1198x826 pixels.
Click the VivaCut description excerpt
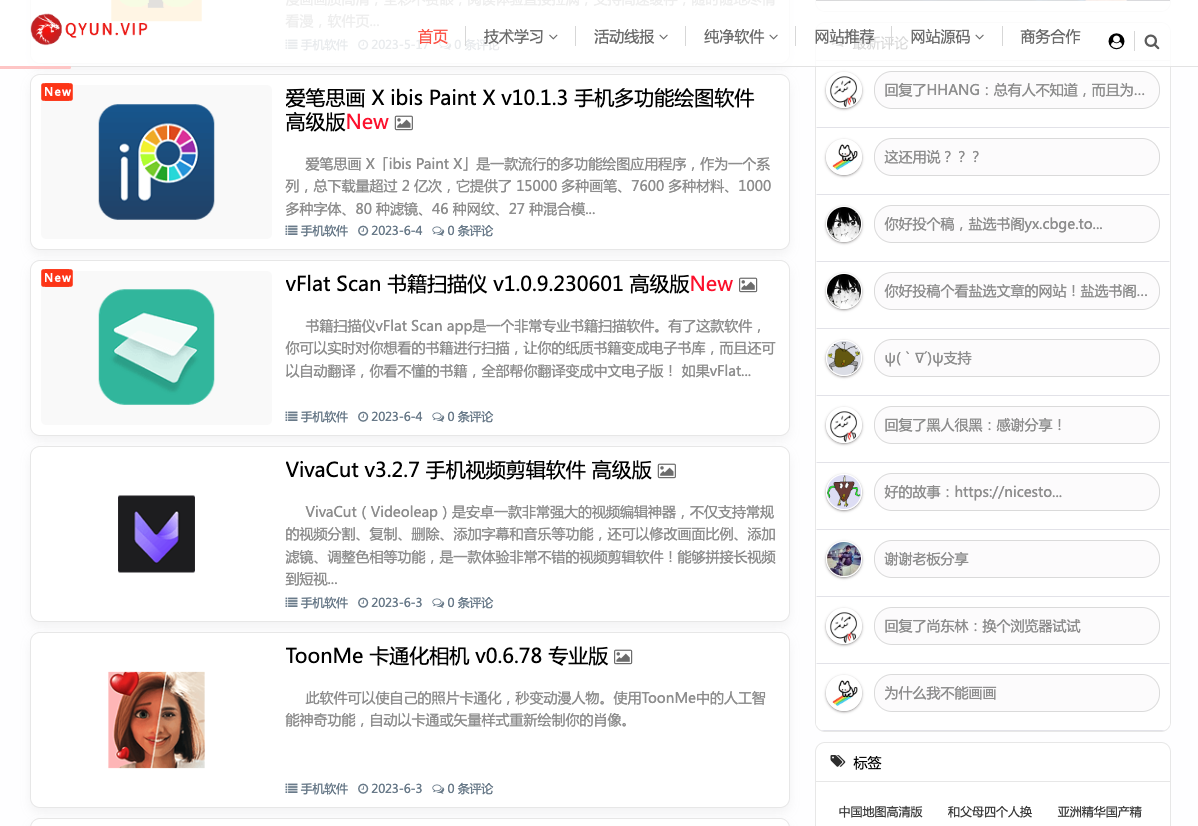coord(530,546)
